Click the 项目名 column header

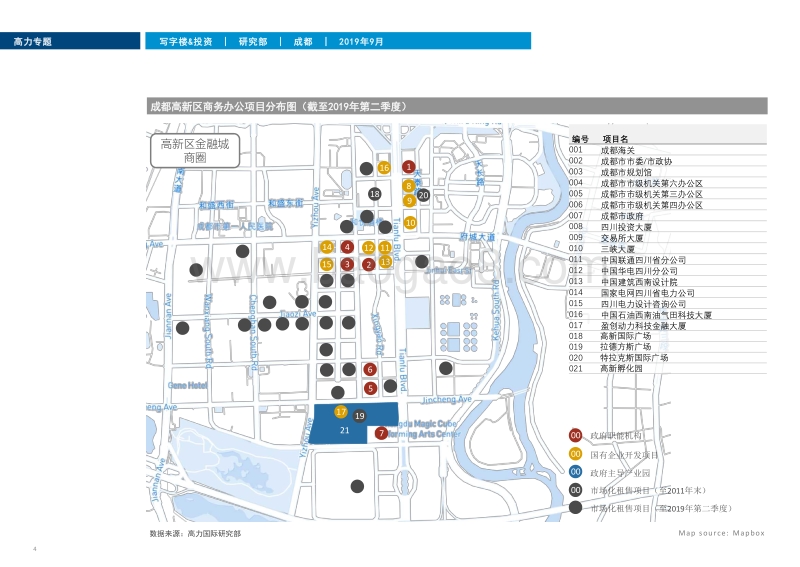(x=615, y=139)
